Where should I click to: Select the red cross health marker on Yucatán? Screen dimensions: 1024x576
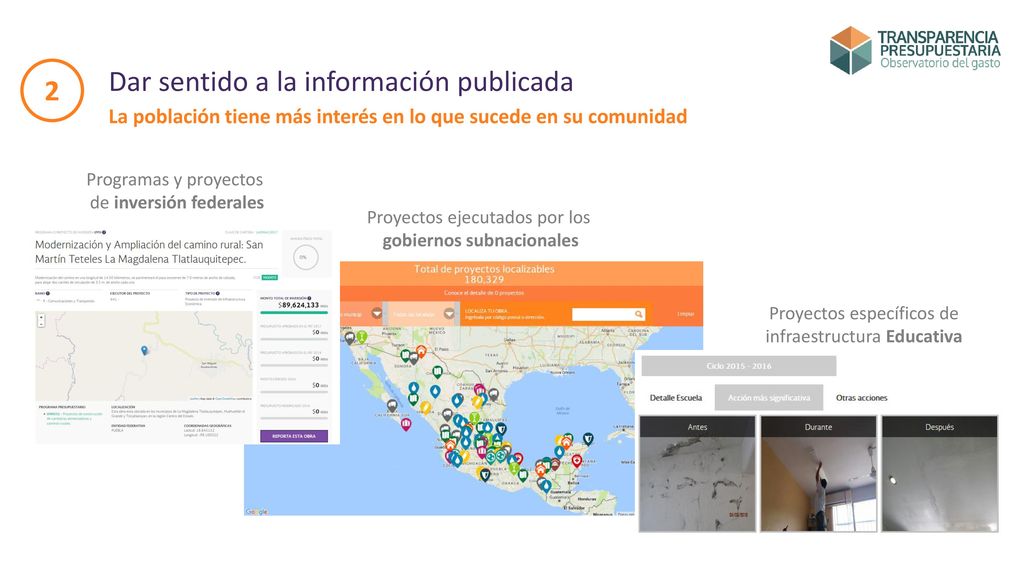577,461
